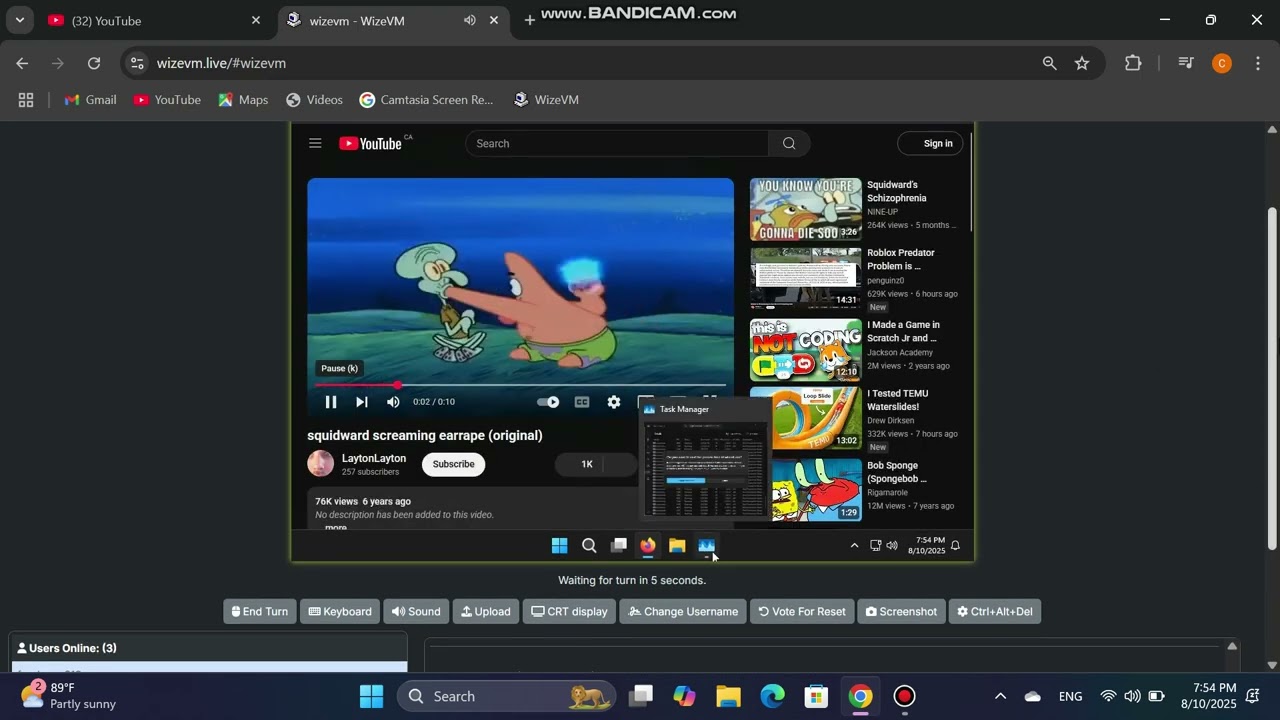Open the Chrome tab search dropdown
Viewport: 1280px width, 720px height.
point(19,21)
